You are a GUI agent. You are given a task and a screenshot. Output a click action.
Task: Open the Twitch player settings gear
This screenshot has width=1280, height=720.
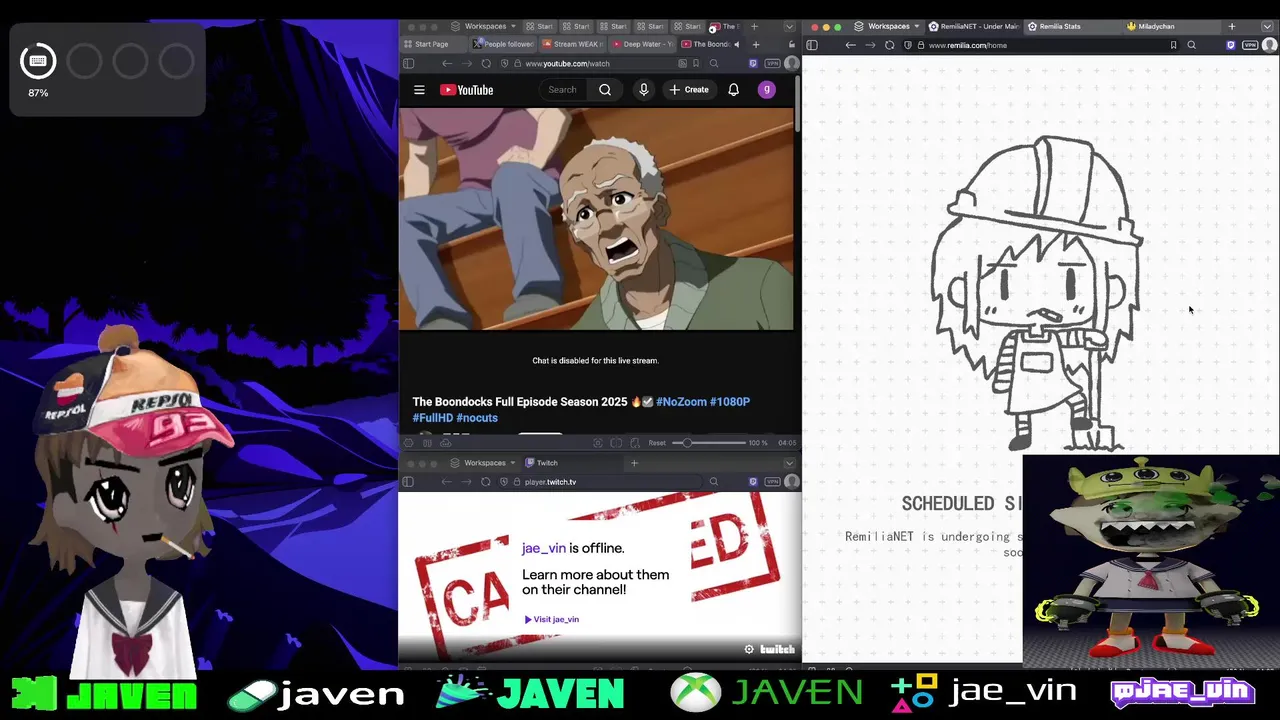(749, 649)
